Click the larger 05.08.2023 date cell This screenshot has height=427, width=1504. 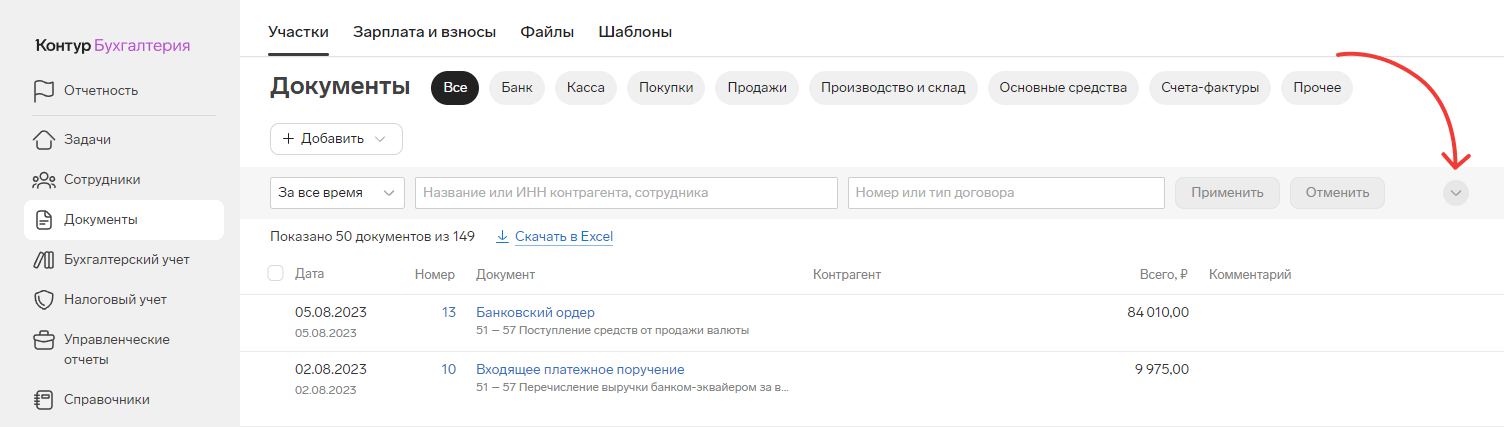331,312
